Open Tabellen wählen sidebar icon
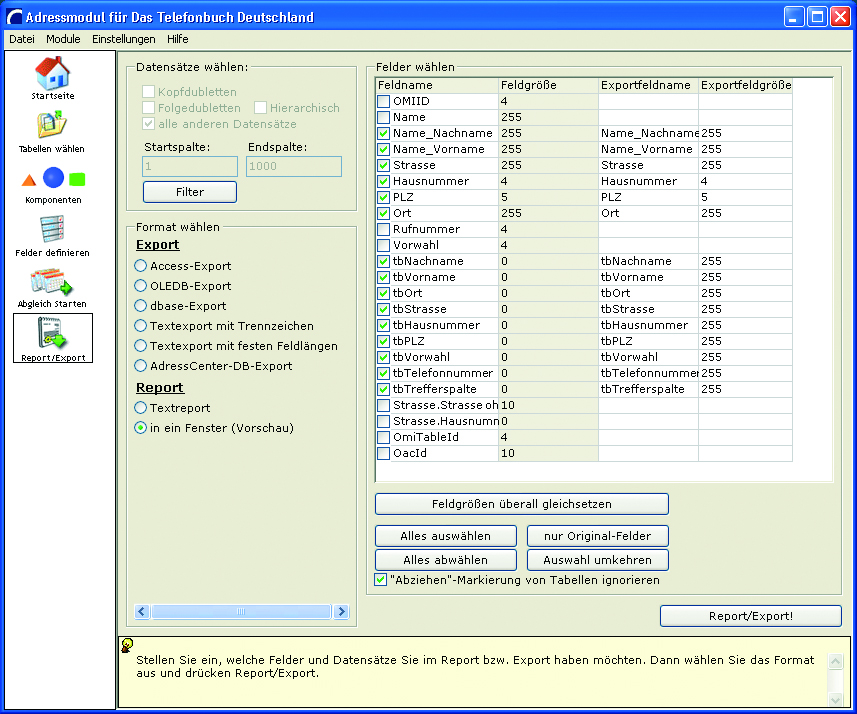Screen dimensions: 857x714 click(x=52, y=125)
